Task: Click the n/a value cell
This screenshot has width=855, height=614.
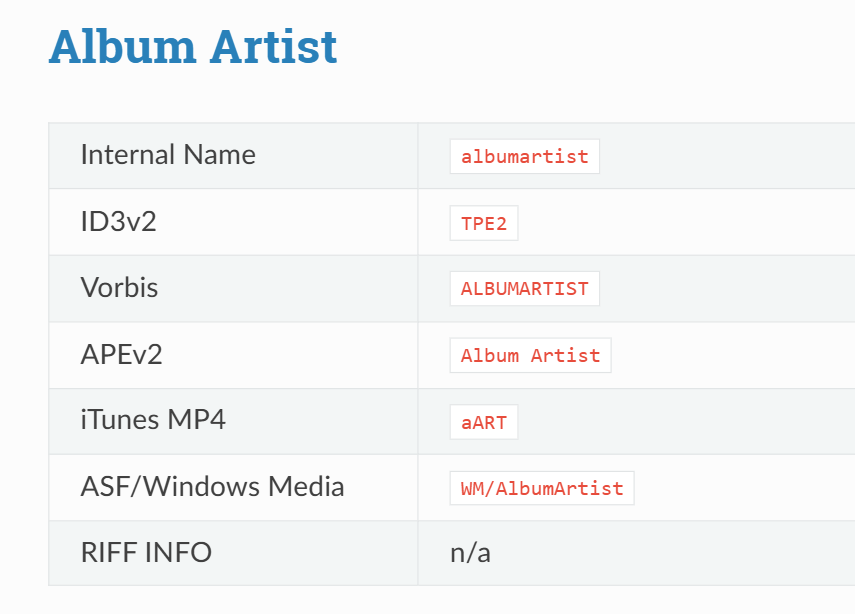Action: click(470, 553)
